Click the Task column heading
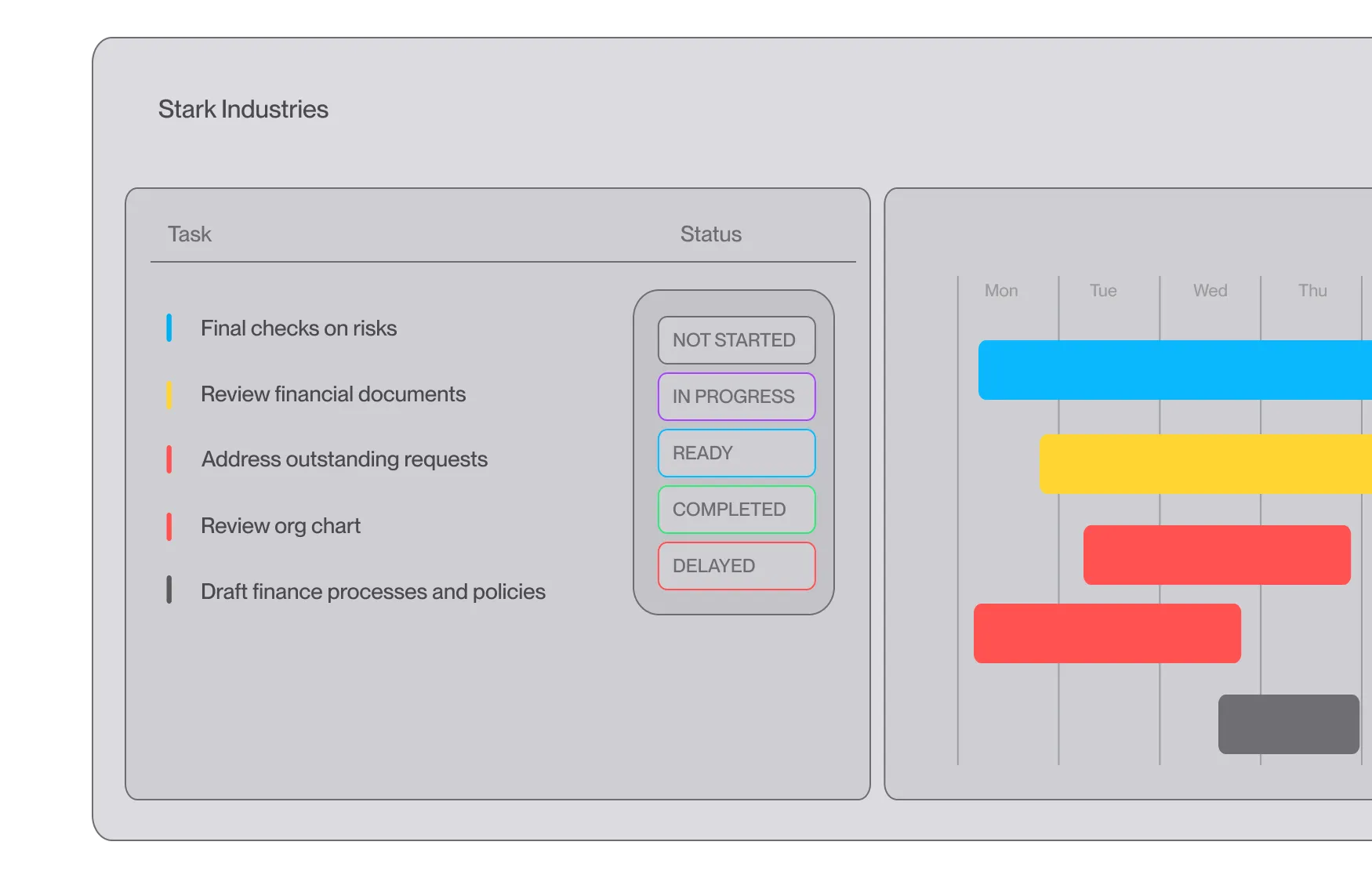 [x=190, y=234]
